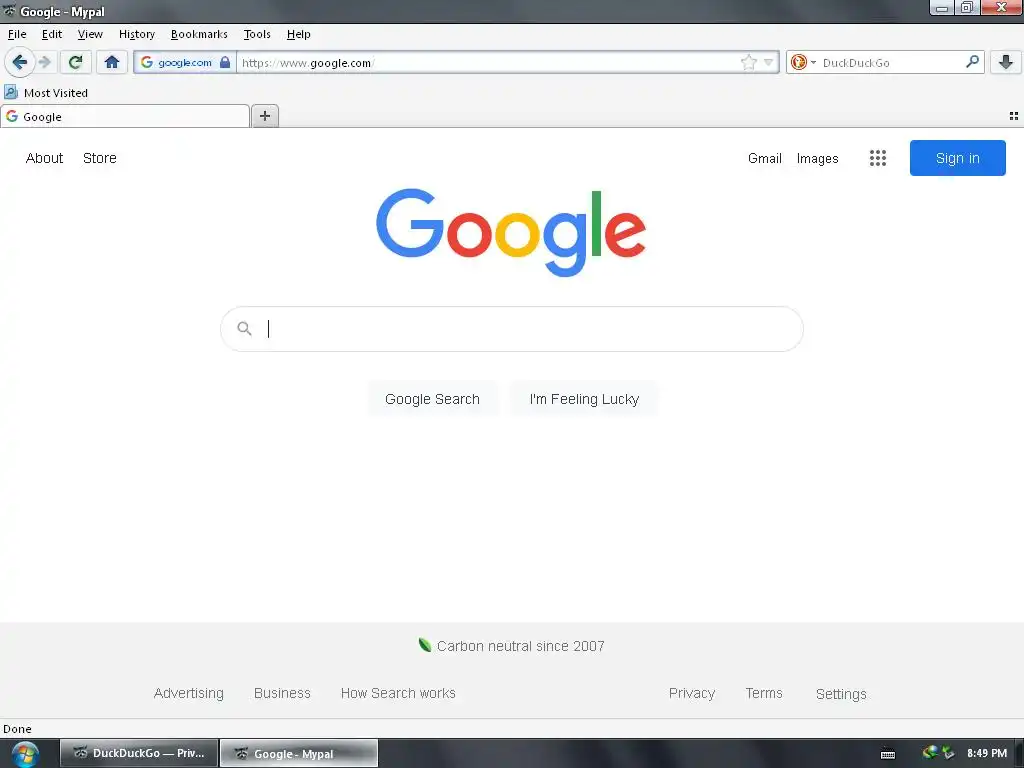Go back with the back arrow button
The width and height of the screenshot is (1024, 768).
point(20,63)
